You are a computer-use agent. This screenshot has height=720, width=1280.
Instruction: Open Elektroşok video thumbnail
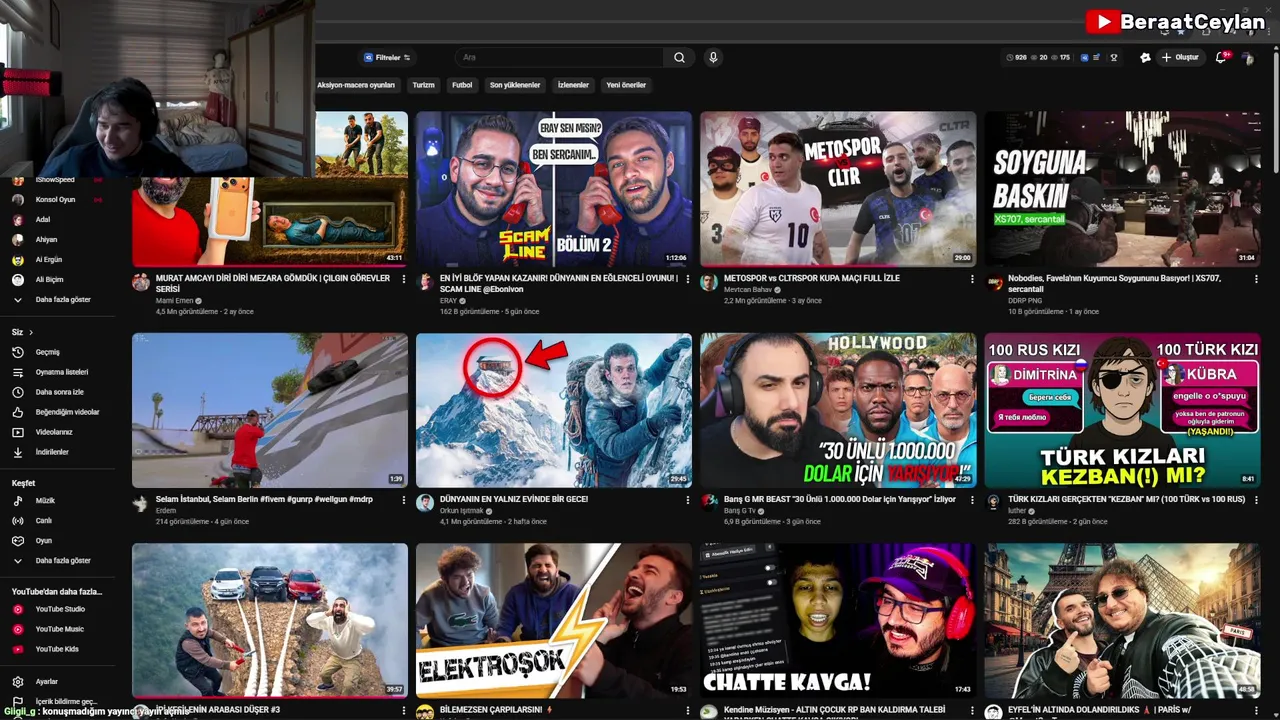click(x=554, y=620)
